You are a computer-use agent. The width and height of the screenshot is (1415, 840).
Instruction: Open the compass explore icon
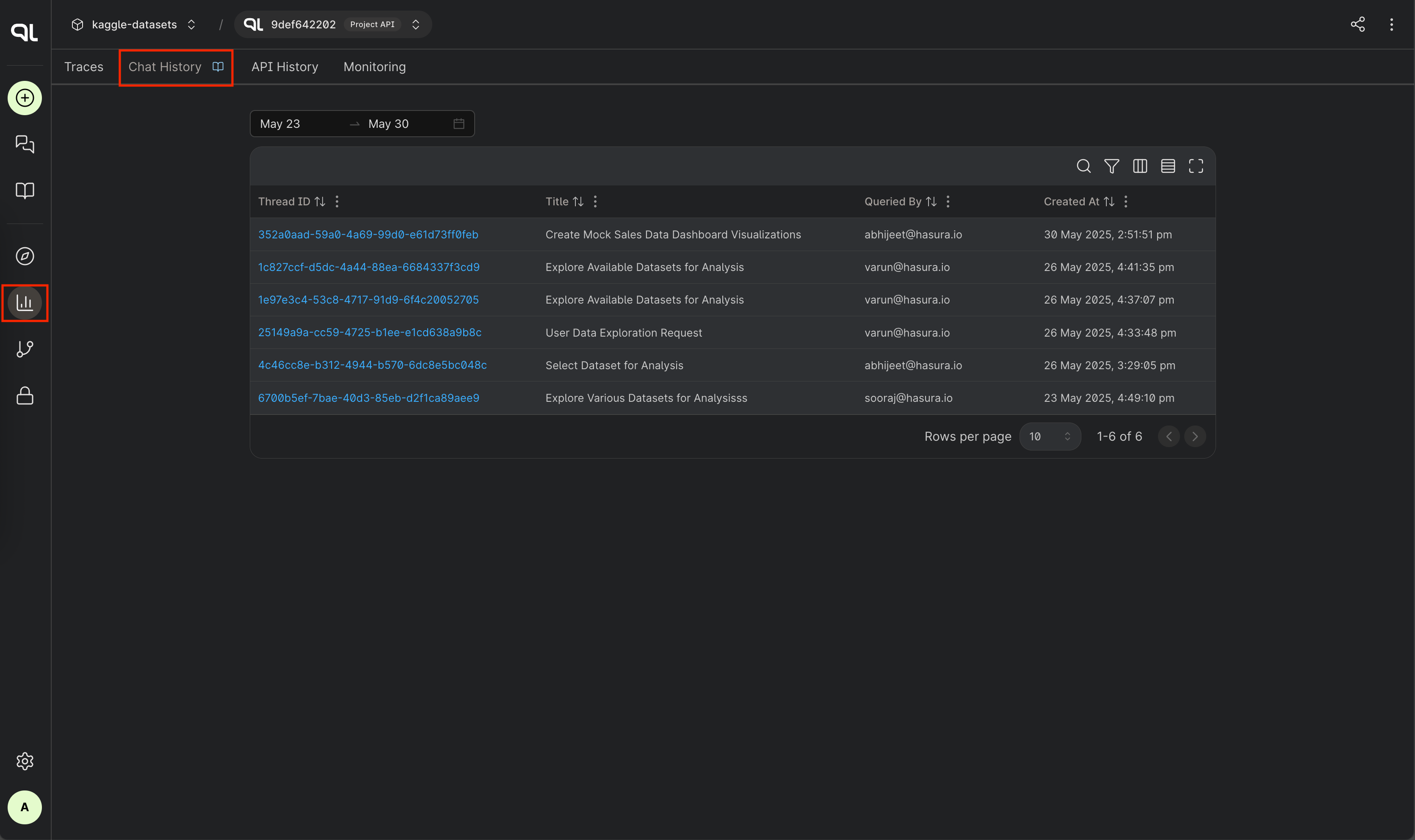(x=24, y=257)
